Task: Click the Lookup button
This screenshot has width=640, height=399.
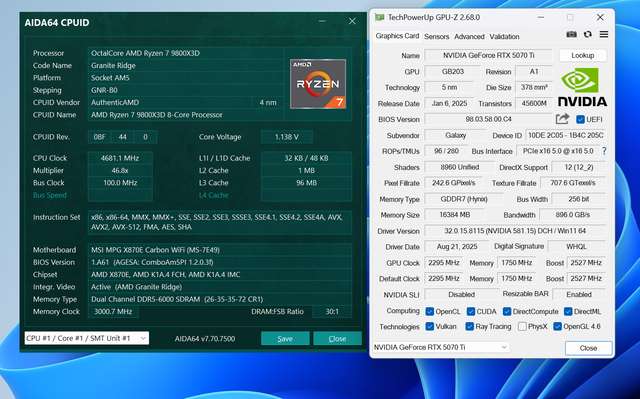Action: (582, 55)
